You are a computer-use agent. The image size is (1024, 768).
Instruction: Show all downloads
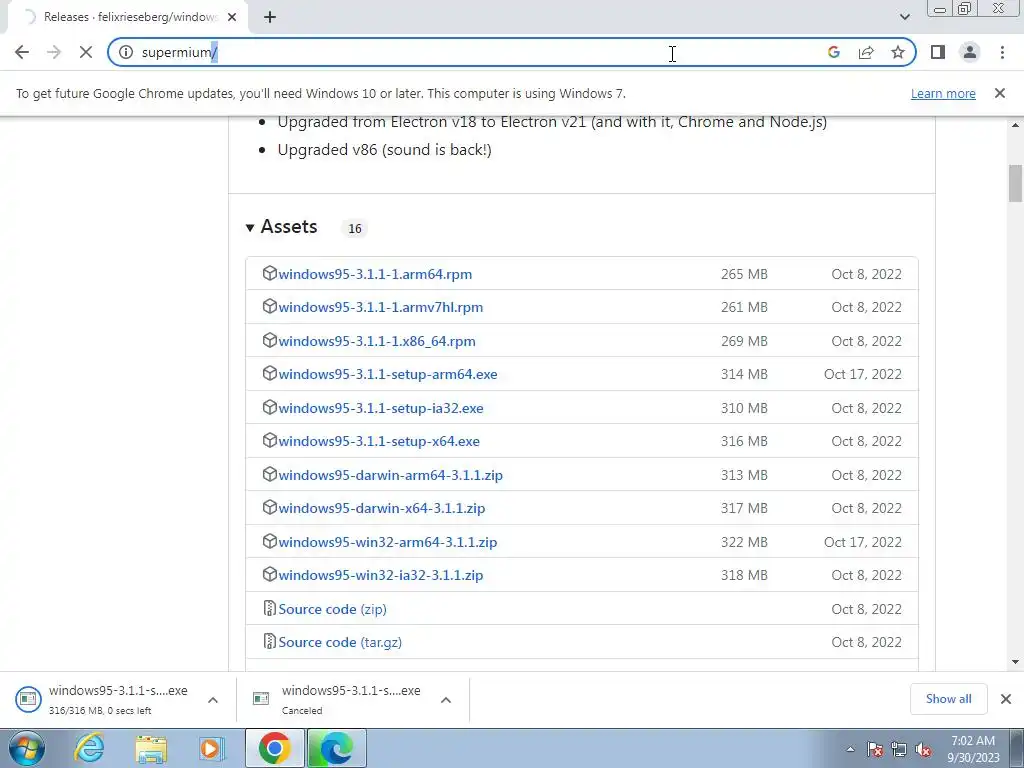pos(948,699)
